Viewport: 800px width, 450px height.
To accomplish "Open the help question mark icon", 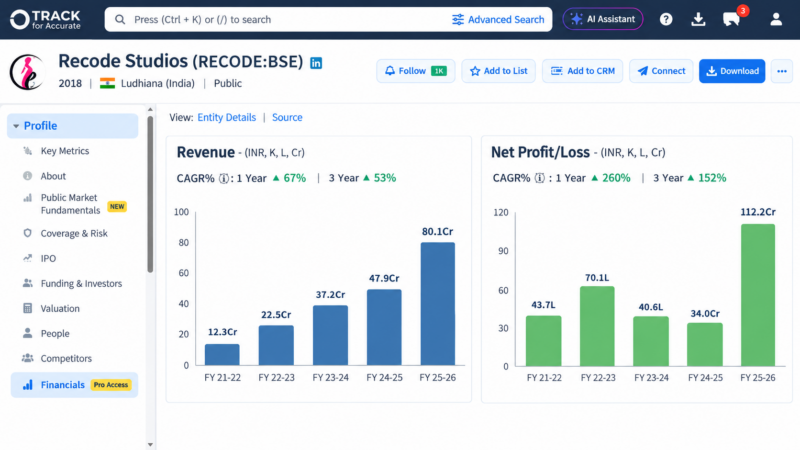I will click(x=666, y=19).
